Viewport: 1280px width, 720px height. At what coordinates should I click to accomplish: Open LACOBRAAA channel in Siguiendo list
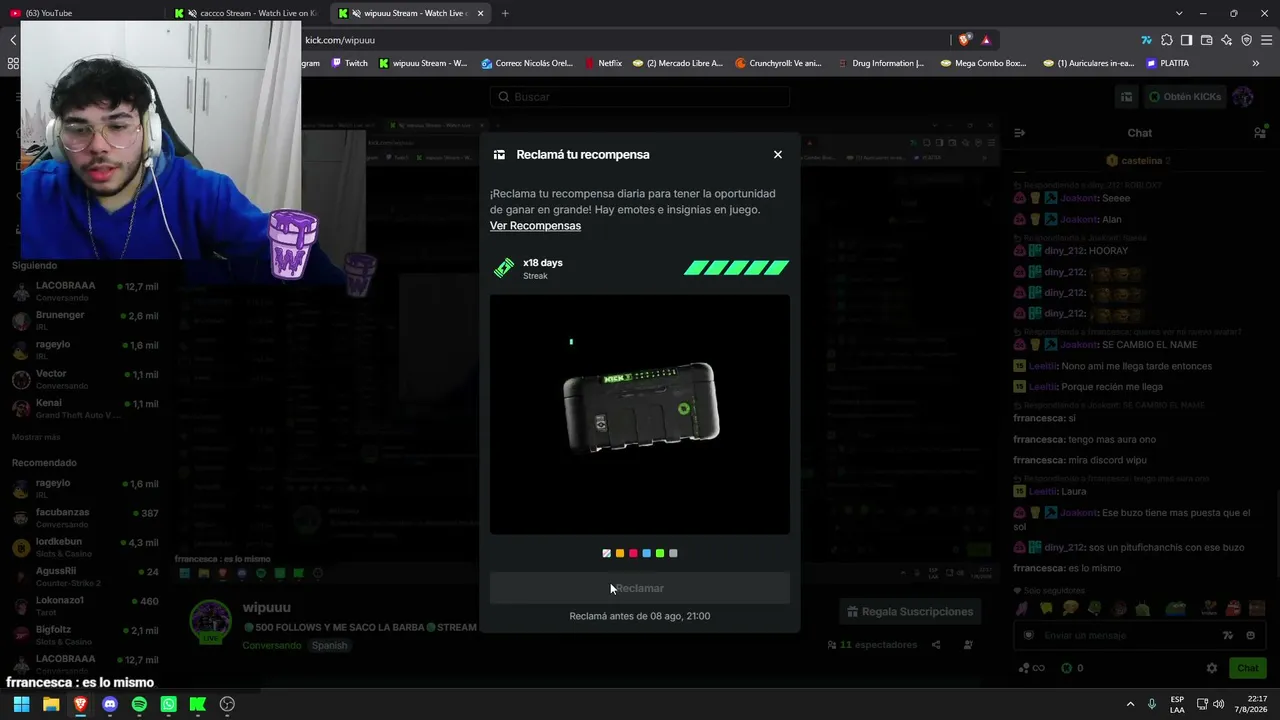click(x=85, y=291)
